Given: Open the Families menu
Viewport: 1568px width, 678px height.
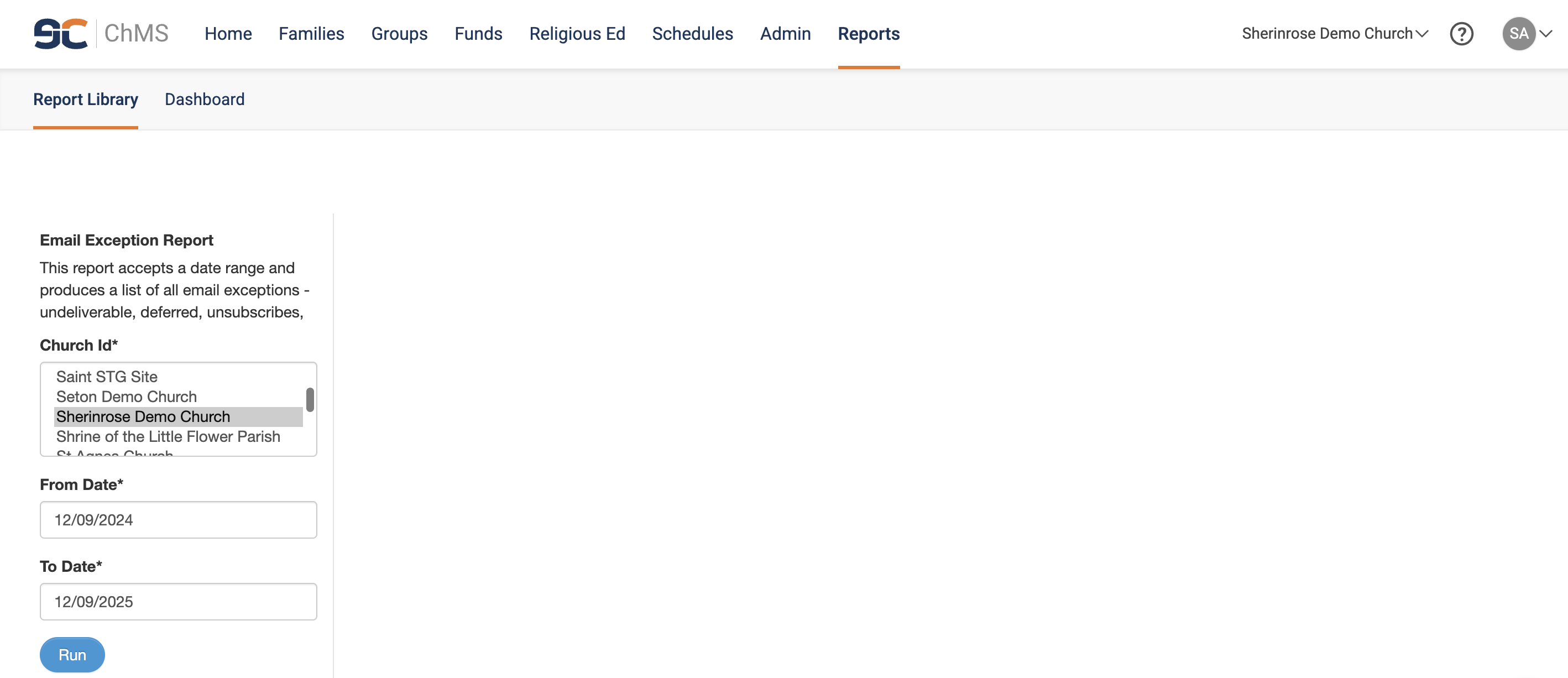Looking at the screenshot, I should coord(311,34).
